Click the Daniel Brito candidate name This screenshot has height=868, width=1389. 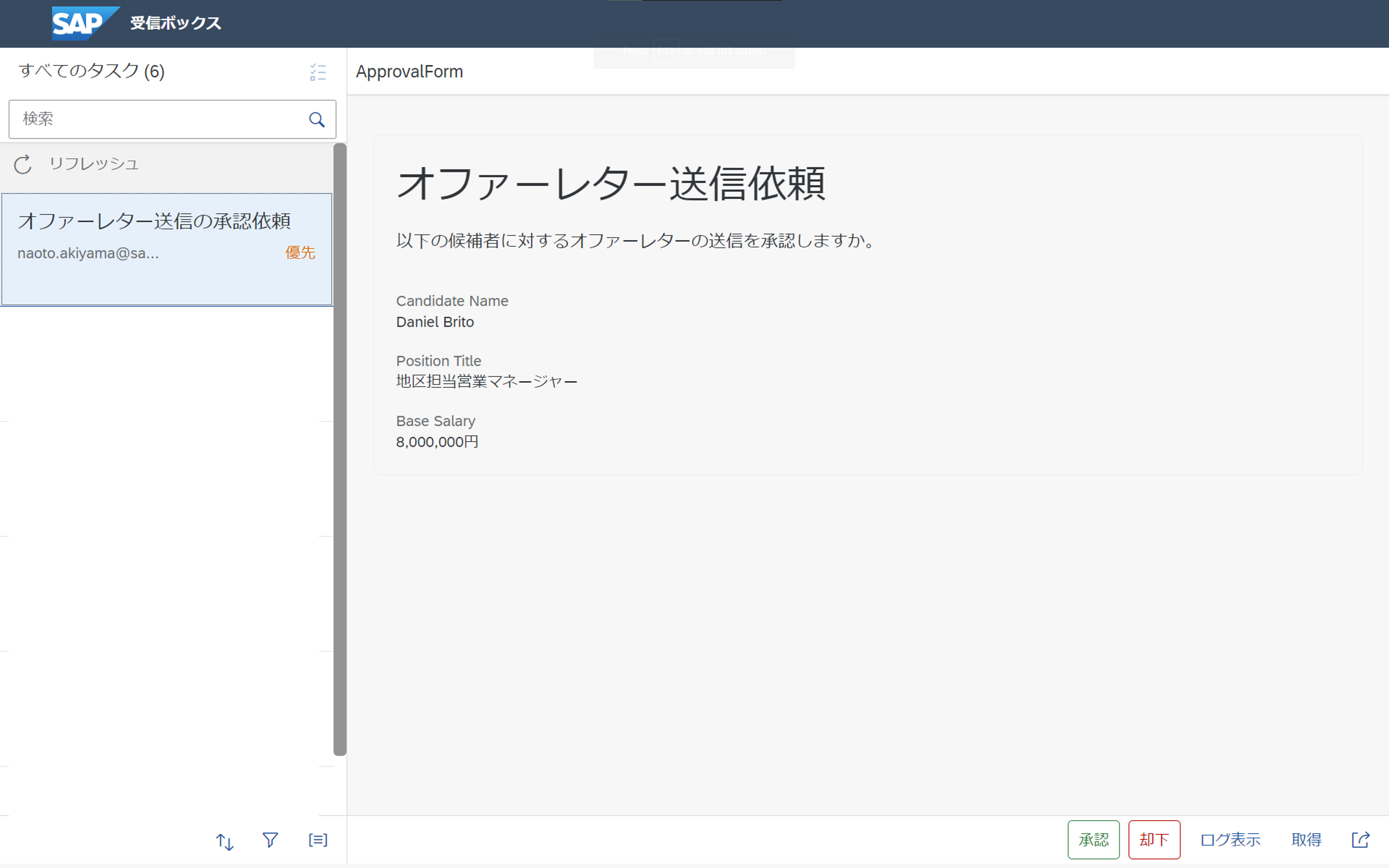[434, 322]
